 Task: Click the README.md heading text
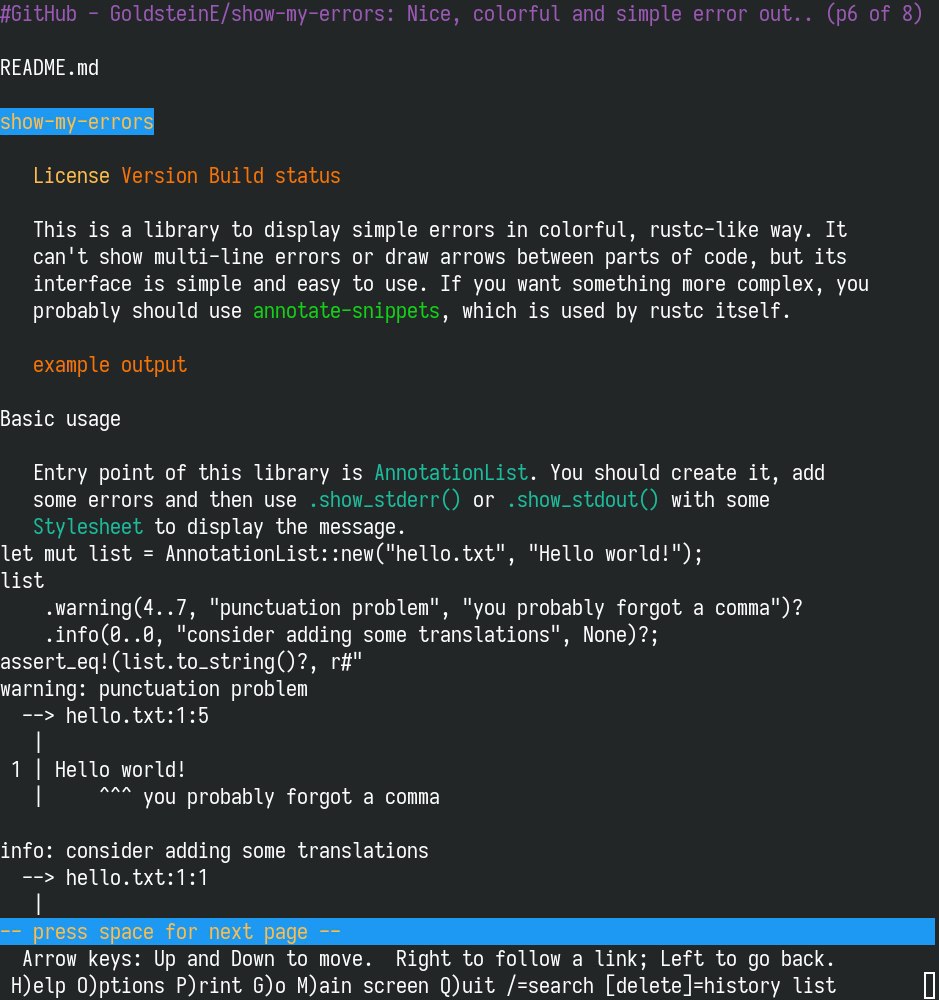tap(49, 68)
